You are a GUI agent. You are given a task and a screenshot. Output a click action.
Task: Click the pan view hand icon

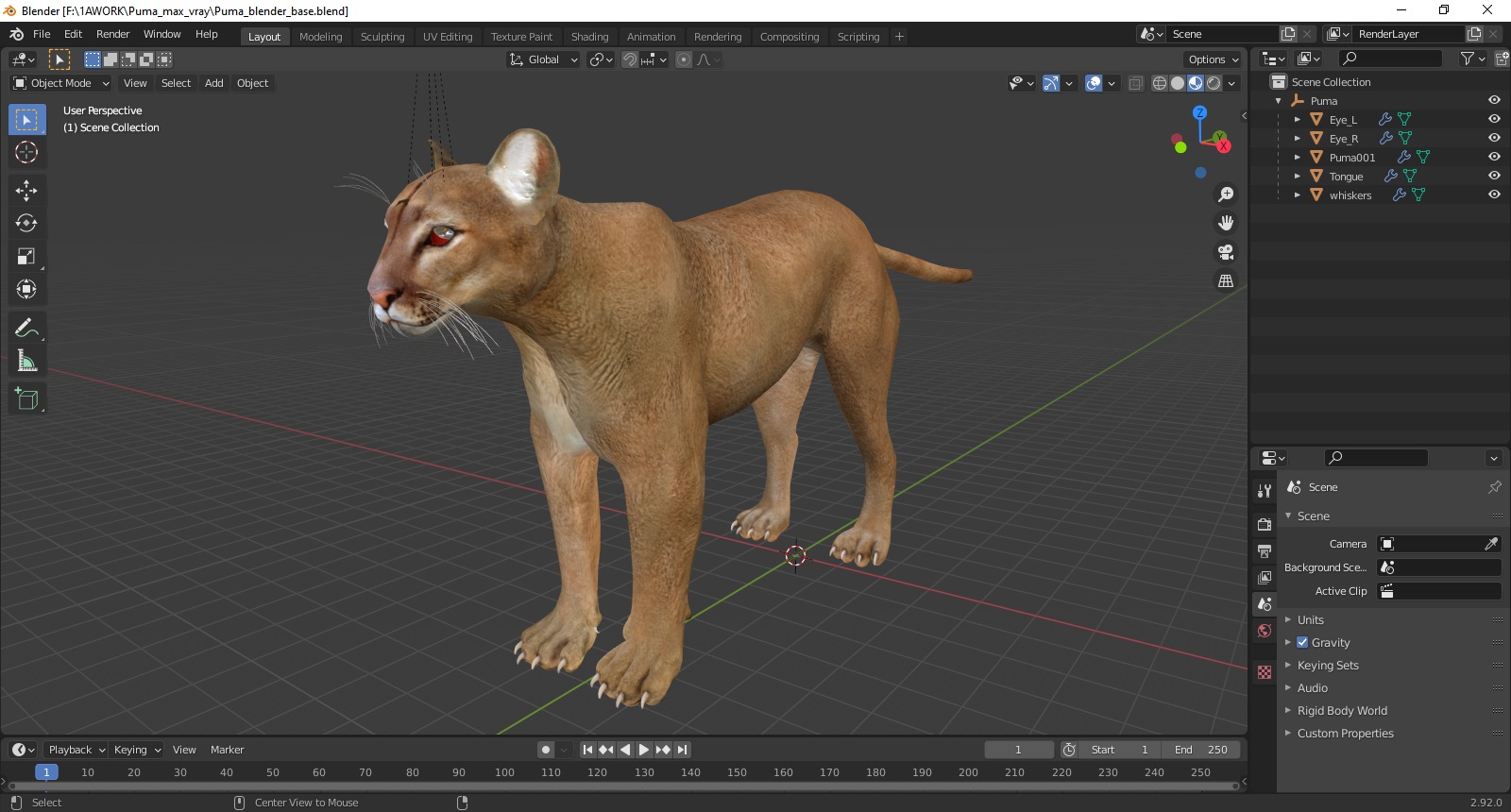click(x=1226, y=223)
